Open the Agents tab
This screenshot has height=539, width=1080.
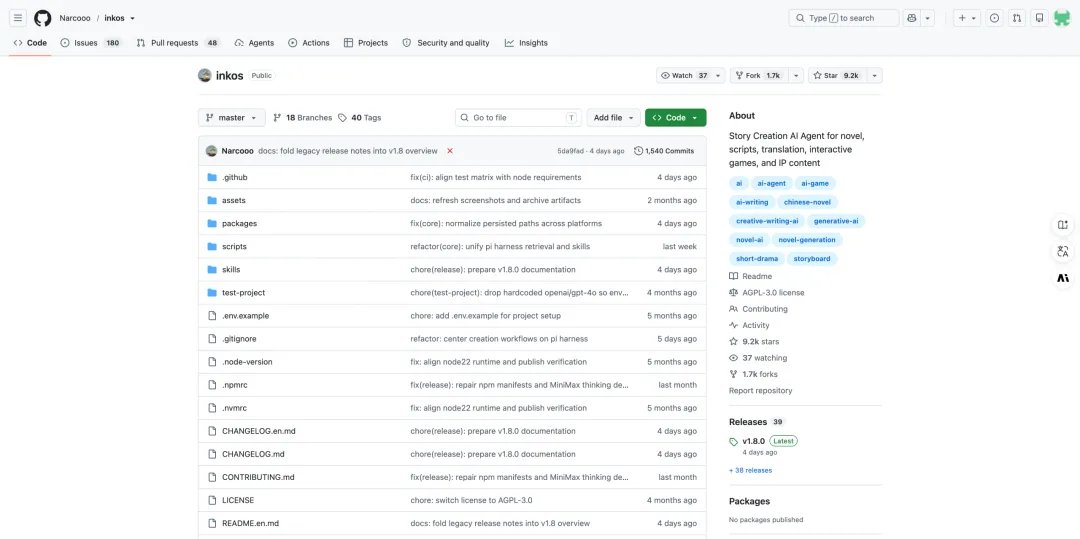point(254,43)
